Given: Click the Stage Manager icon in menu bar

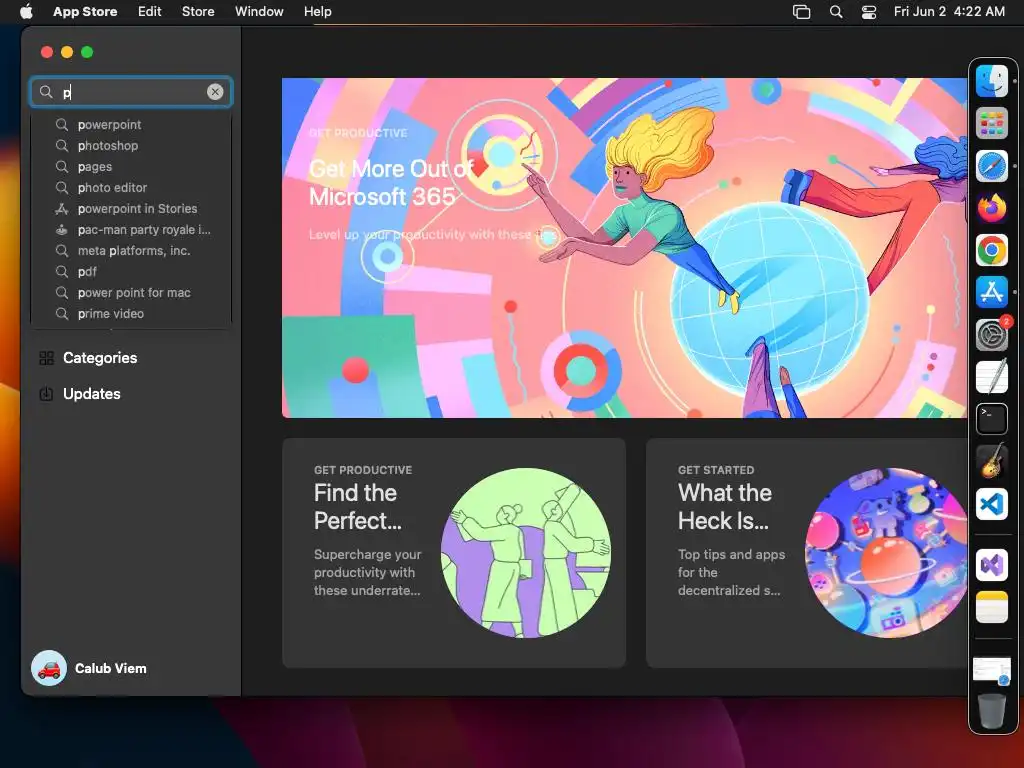Looking at the screenshot, I should coord(801,12).
